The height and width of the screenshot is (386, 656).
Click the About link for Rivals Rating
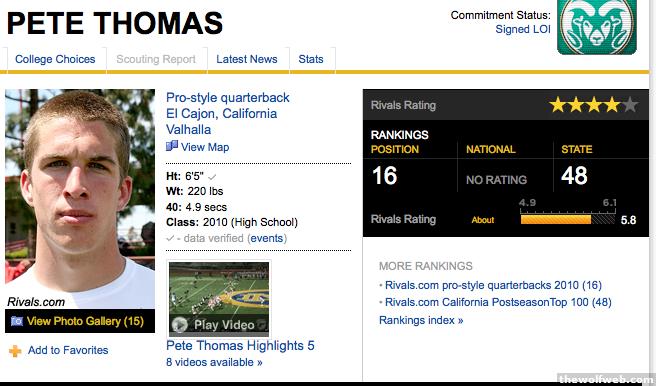click(483, 220)
